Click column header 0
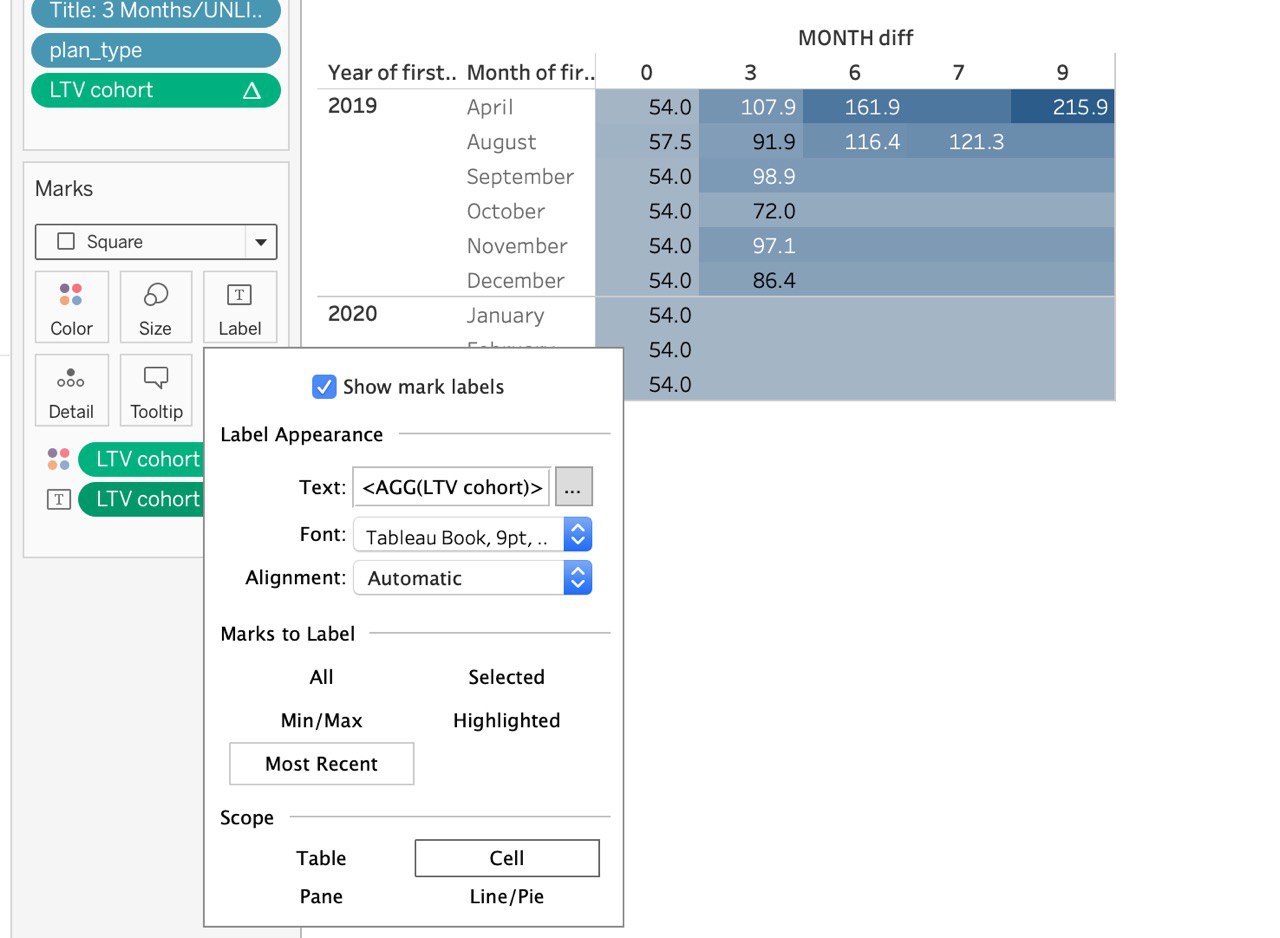The height and width of the screenshot is (938, 1280). point(647,72)
